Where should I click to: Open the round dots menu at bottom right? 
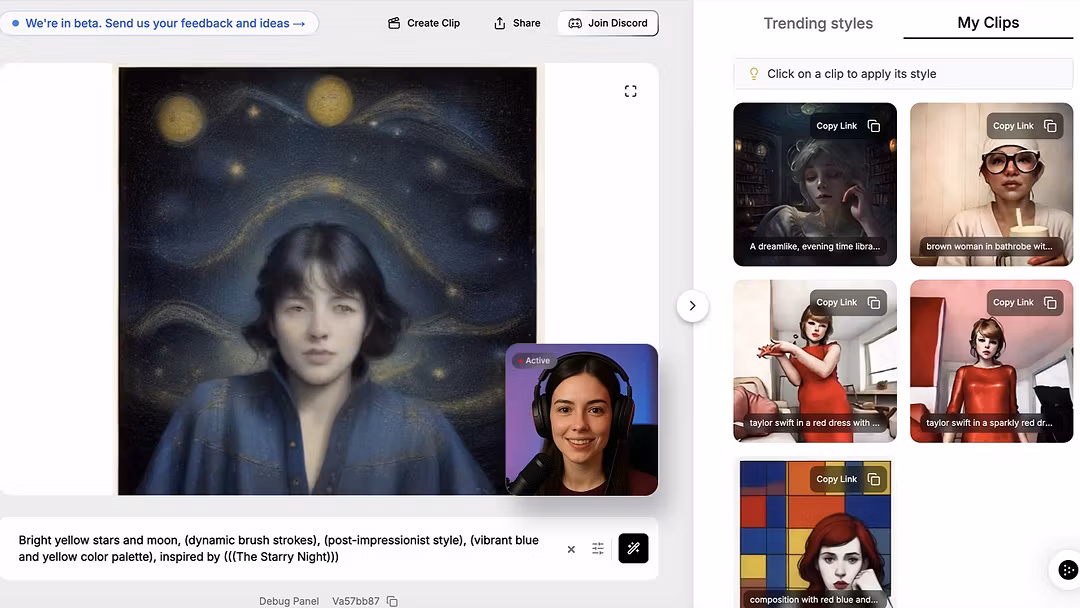pos(1067,569)
